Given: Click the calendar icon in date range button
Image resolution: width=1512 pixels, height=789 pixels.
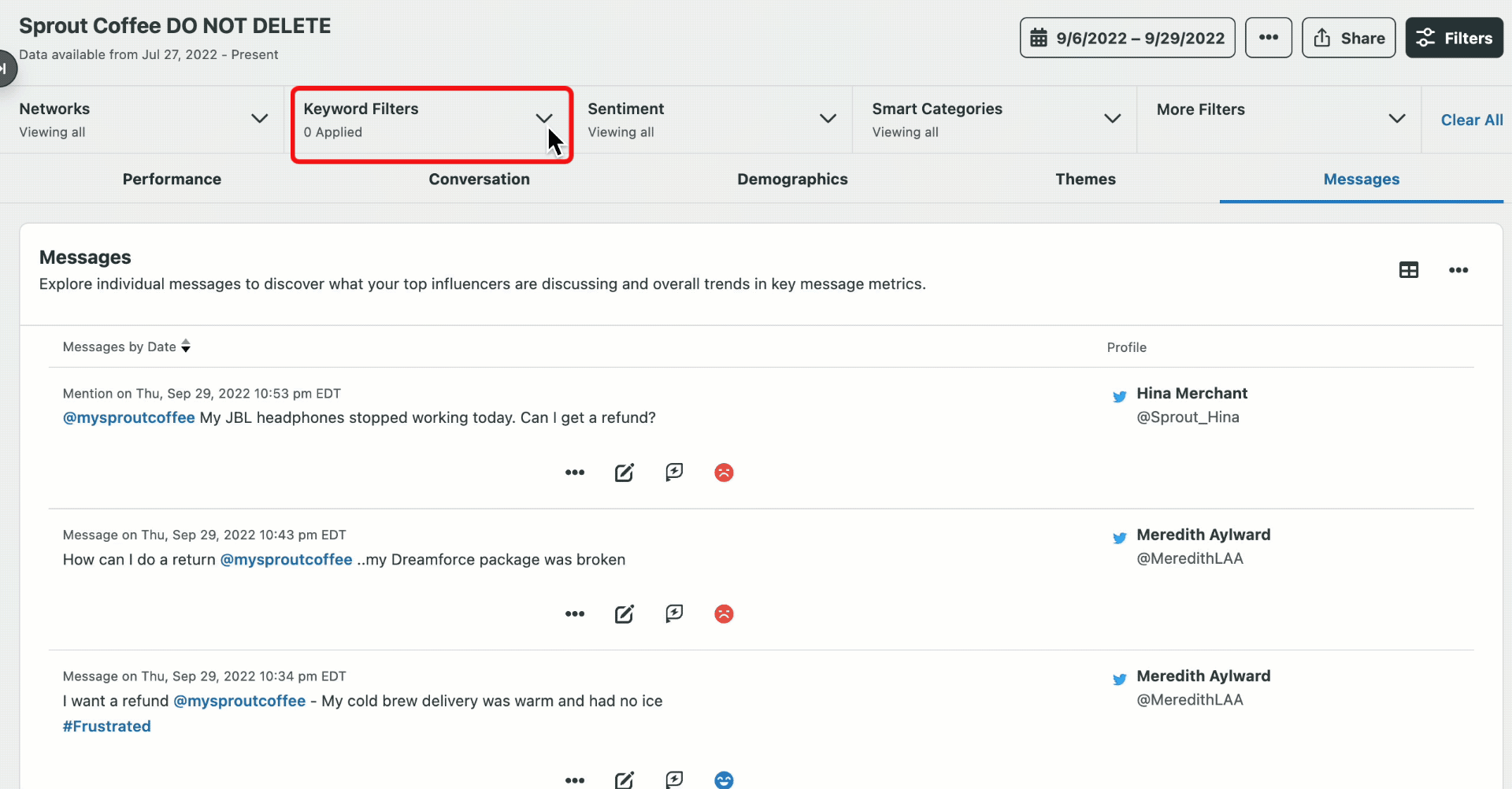Looking at the screenshot, I should 1039,38.
